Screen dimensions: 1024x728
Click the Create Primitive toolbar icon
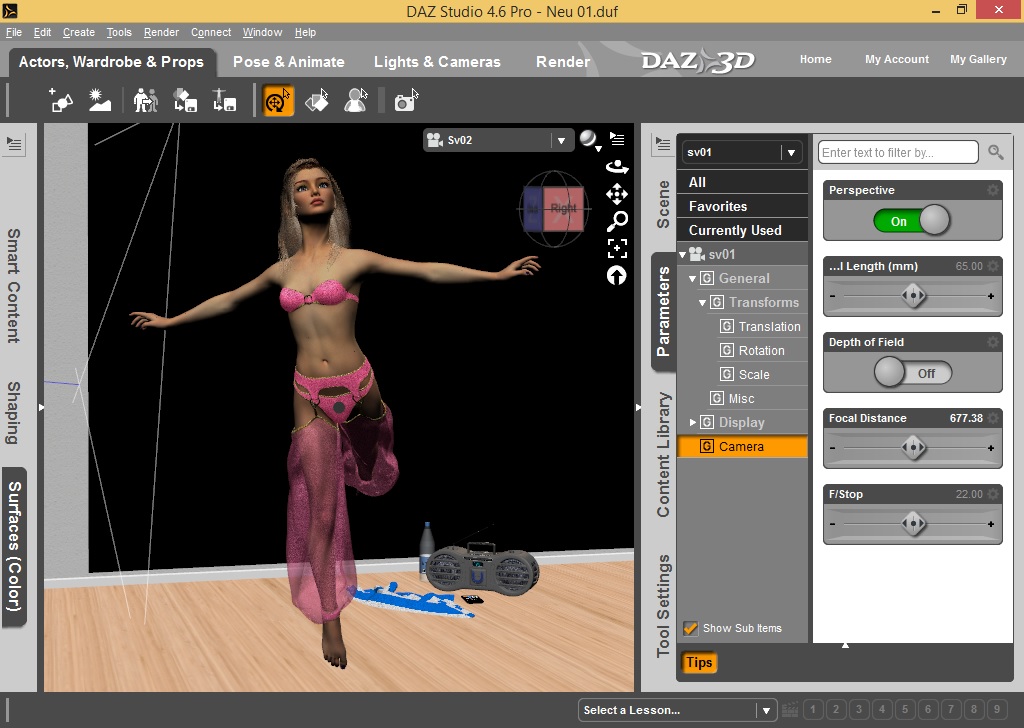click(61, 100)
